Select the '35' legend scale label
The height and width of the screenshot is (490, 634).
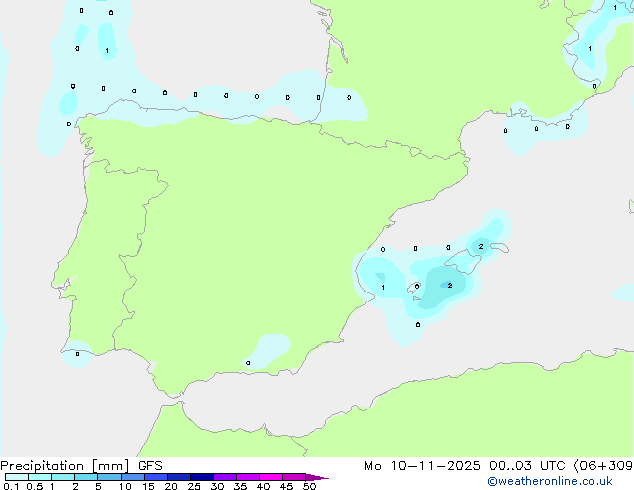pyautogui.click(x=240, y=486)
